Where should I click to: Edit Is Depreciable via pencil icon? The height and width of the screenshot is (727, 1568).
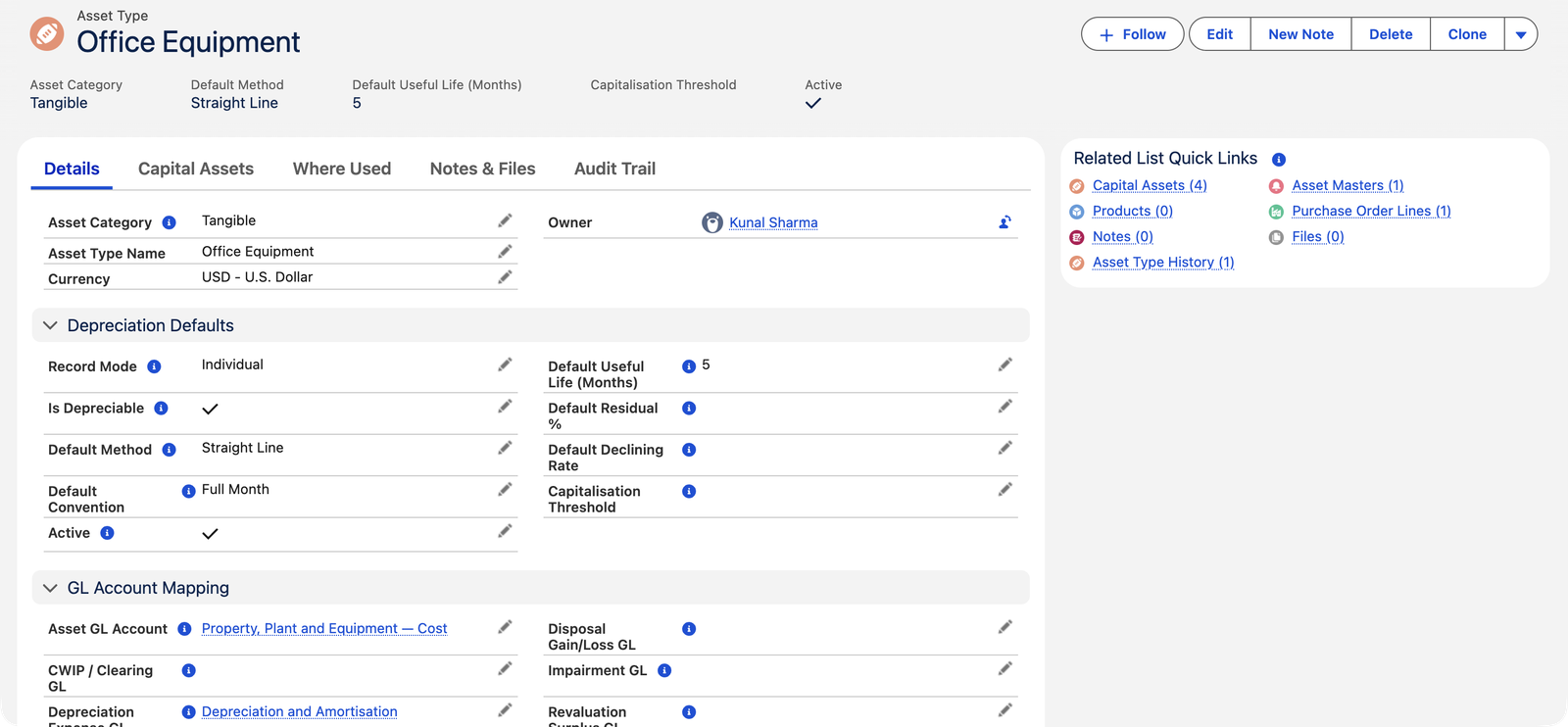click(x=505, y=406)
